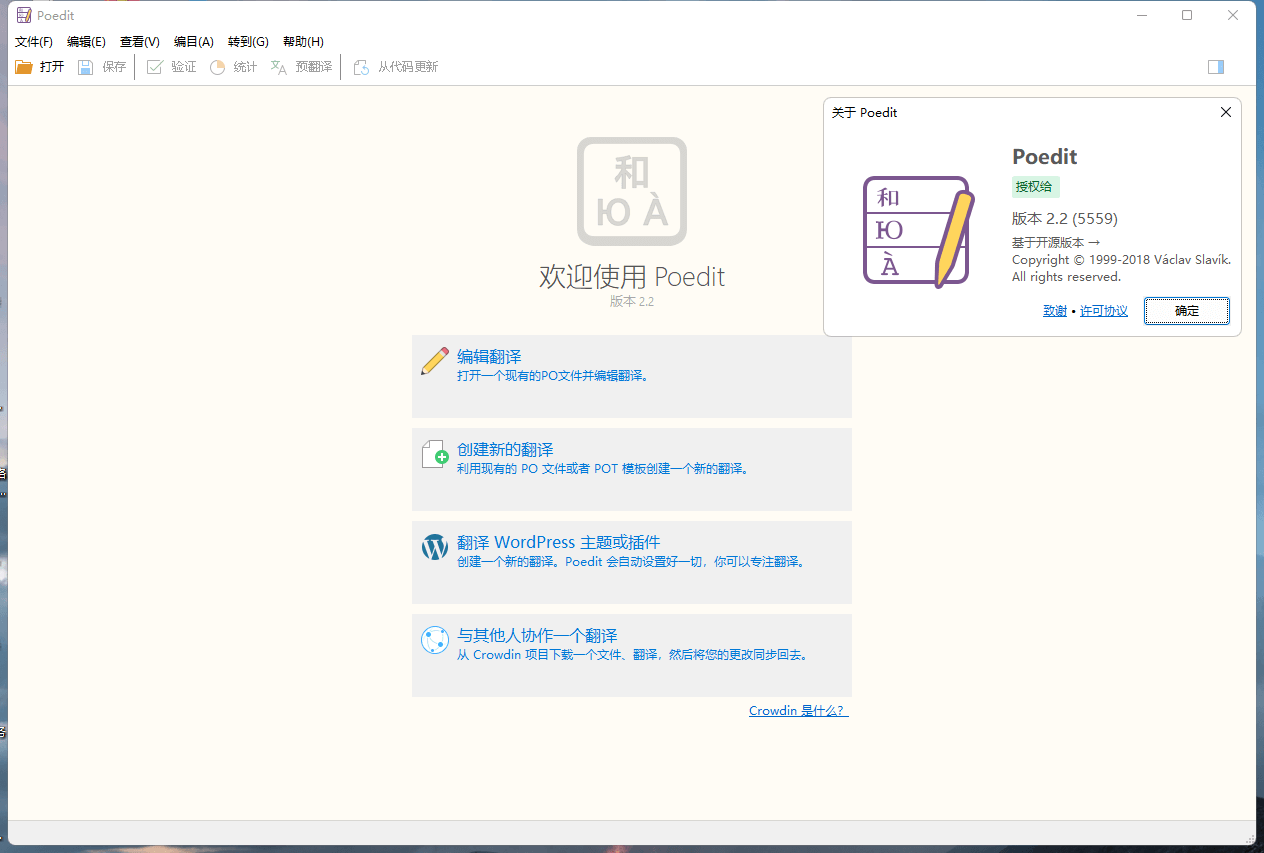Screen dimensions: 1264x853
Task: Click the Crowdin 是什么? link
Action: [798, 711]
